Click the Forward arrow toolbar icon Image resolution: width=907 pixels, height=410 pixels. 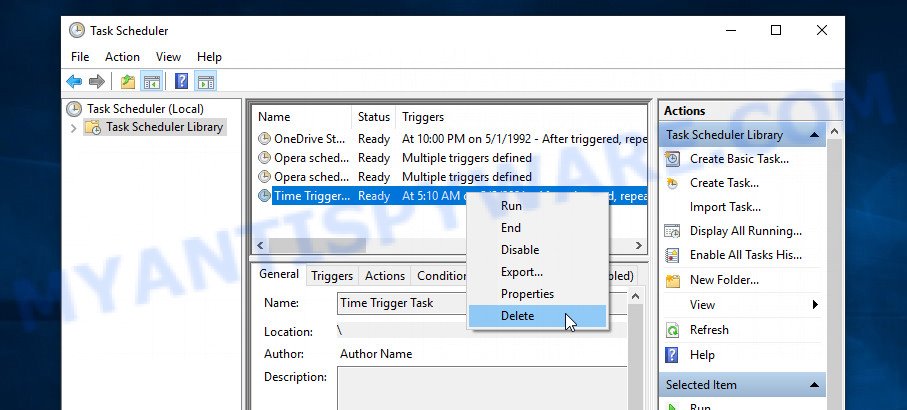click(x=97, y=82)
